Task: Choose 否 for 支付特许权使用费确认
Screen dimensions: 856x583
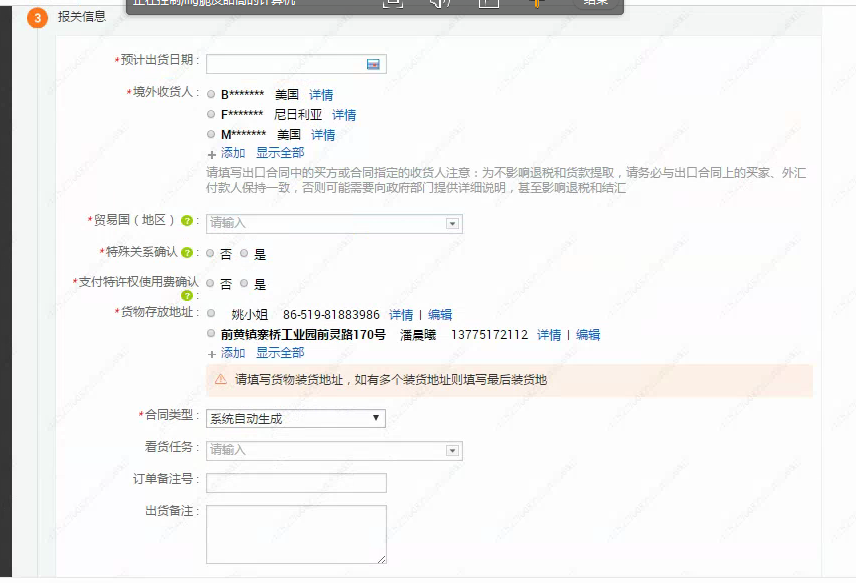Action: [x=211, y=284]
